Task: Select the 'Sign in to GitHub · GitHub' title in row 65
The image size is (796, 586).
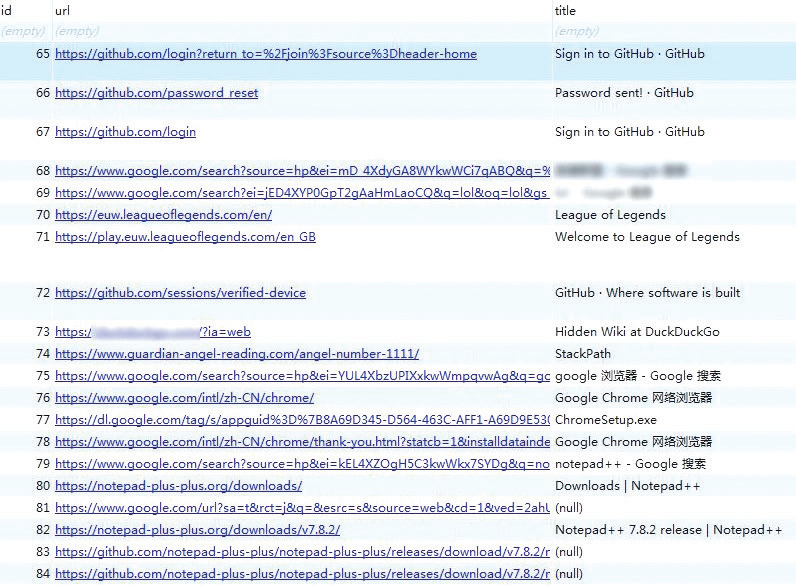Action: click(x=629, y=54)
